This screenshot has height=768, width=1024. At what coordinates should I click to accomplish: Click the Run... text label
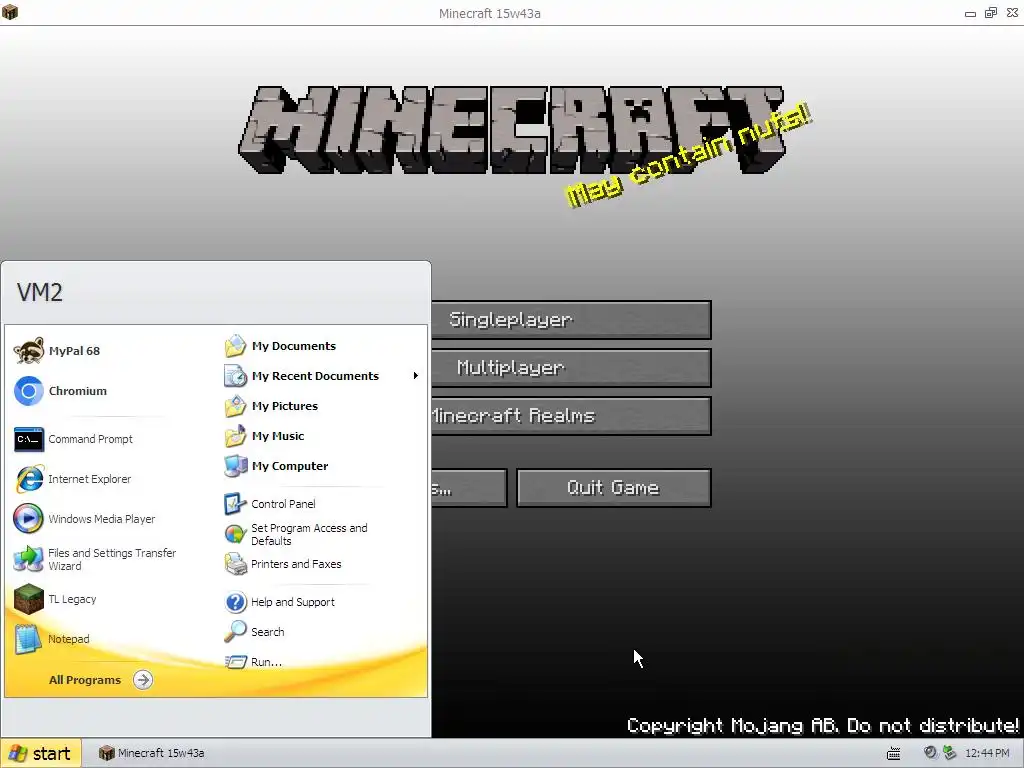click(x=266, y=662)
